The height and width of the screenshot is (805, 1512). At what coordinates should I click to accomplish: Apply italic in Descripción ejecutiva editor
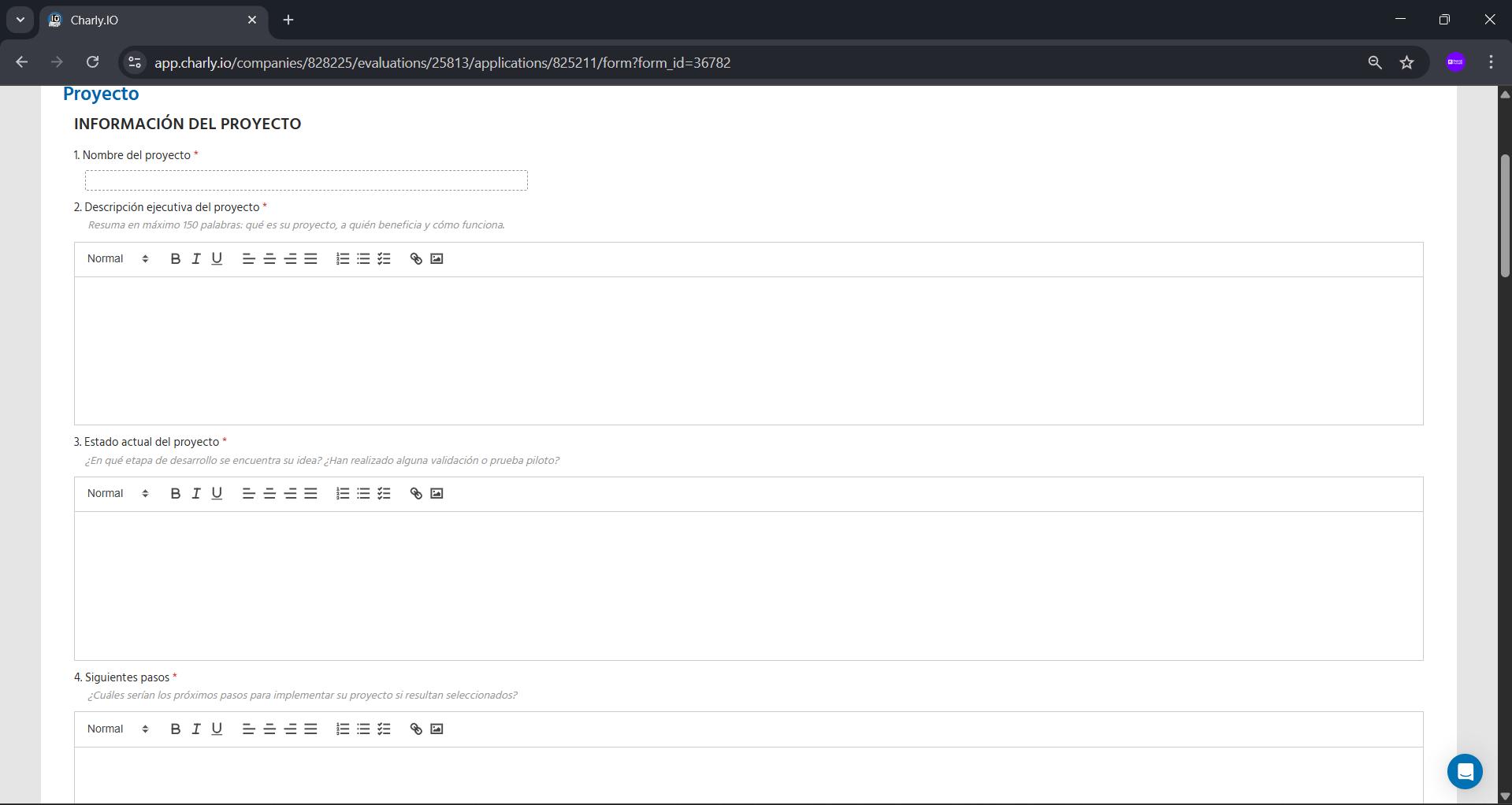point(195,258)
